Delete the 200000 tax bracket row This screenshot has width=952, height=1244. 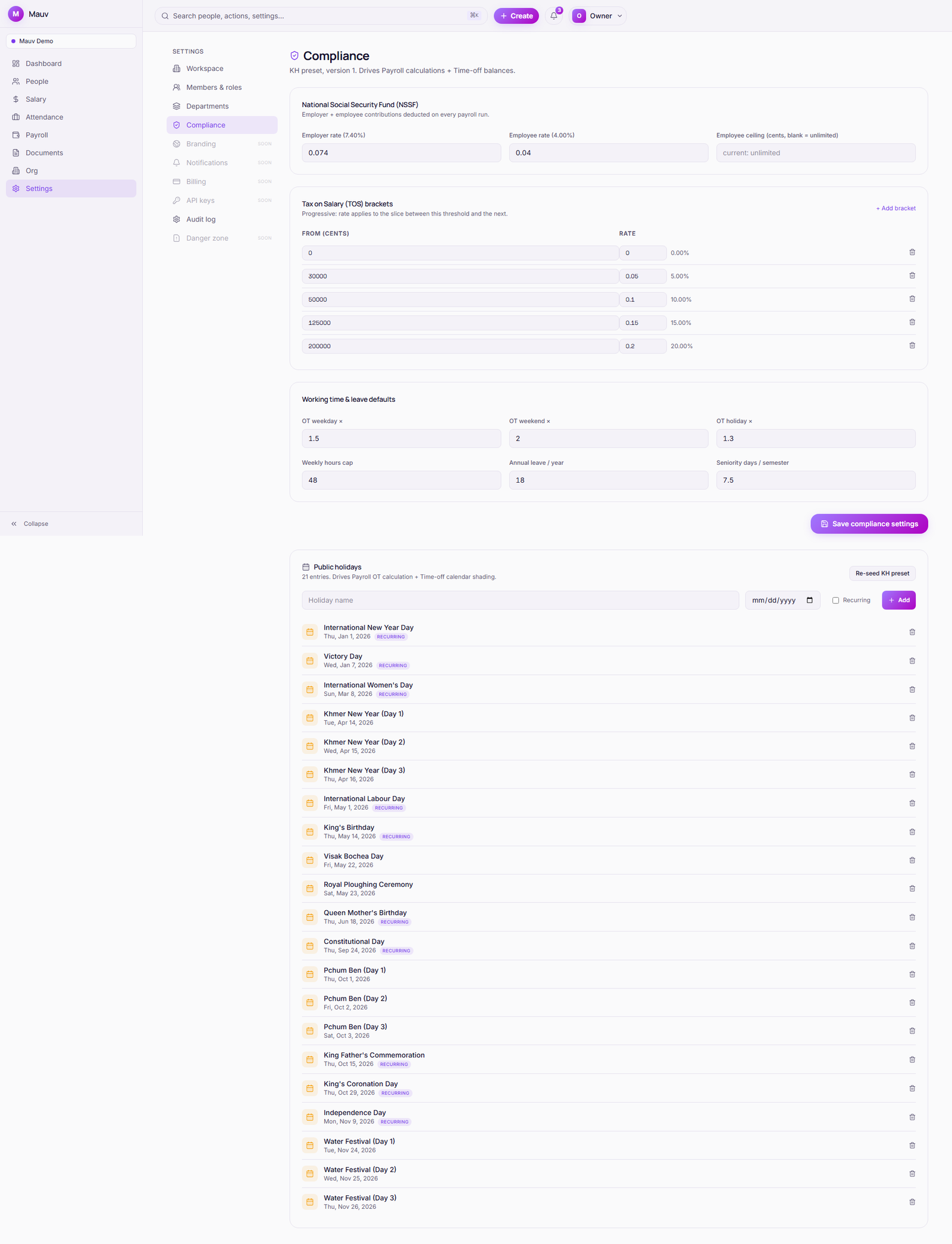[x=912, y=345]
